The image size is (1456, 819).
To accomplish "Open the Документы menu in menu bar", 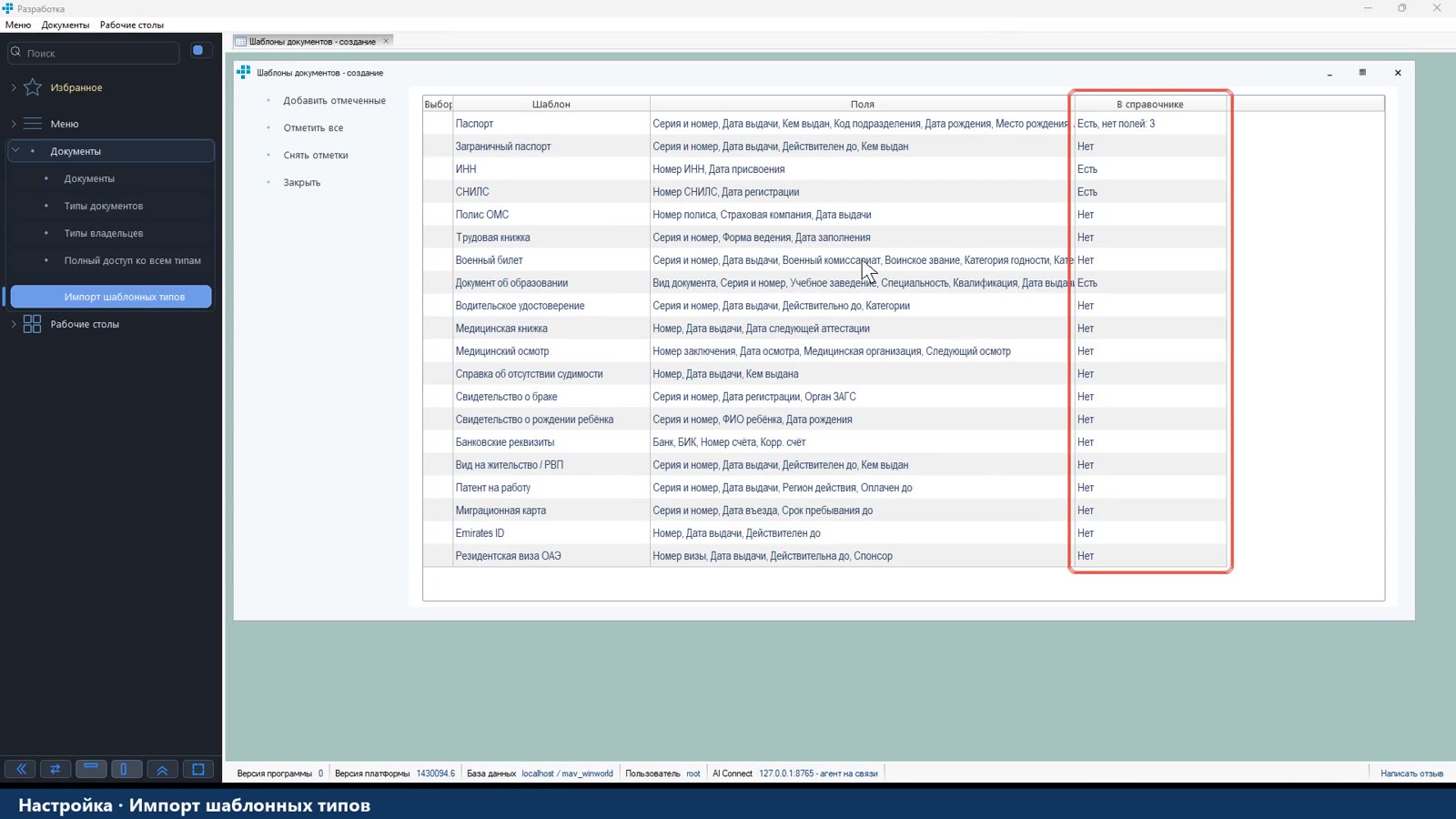I will (66, 25).
